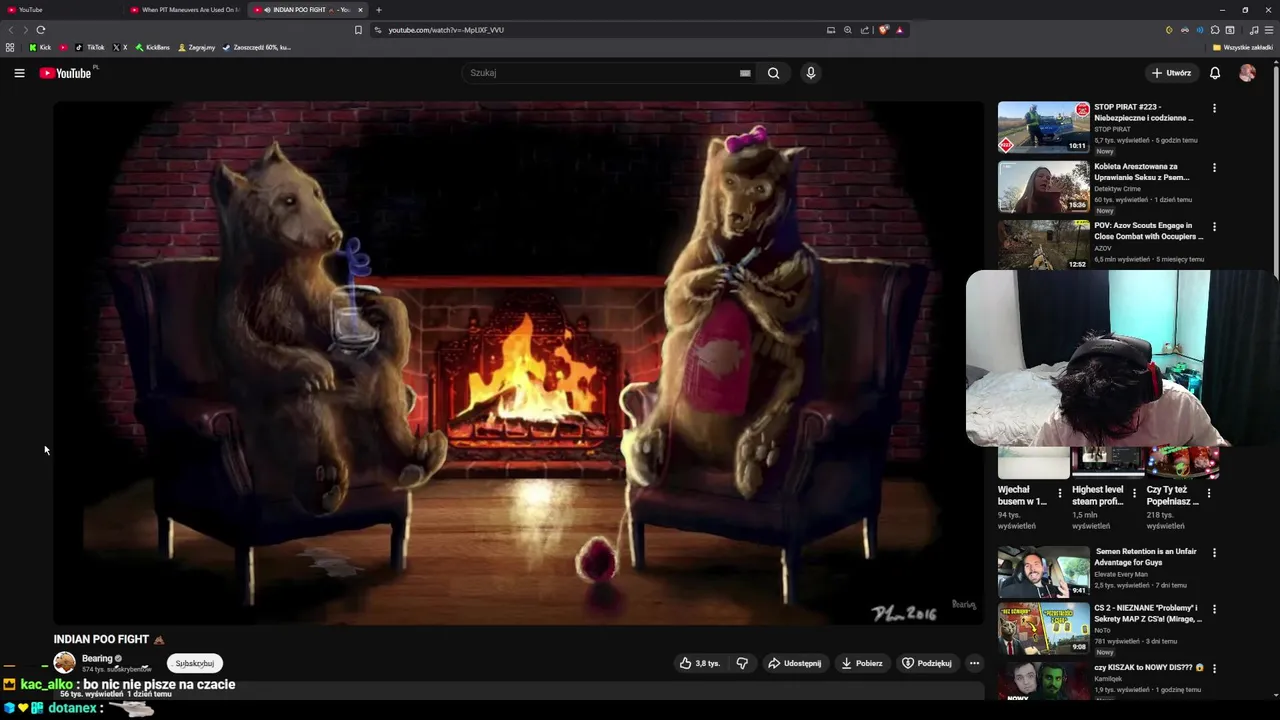
Task: Reload the page in the browser
Action: 40,30
